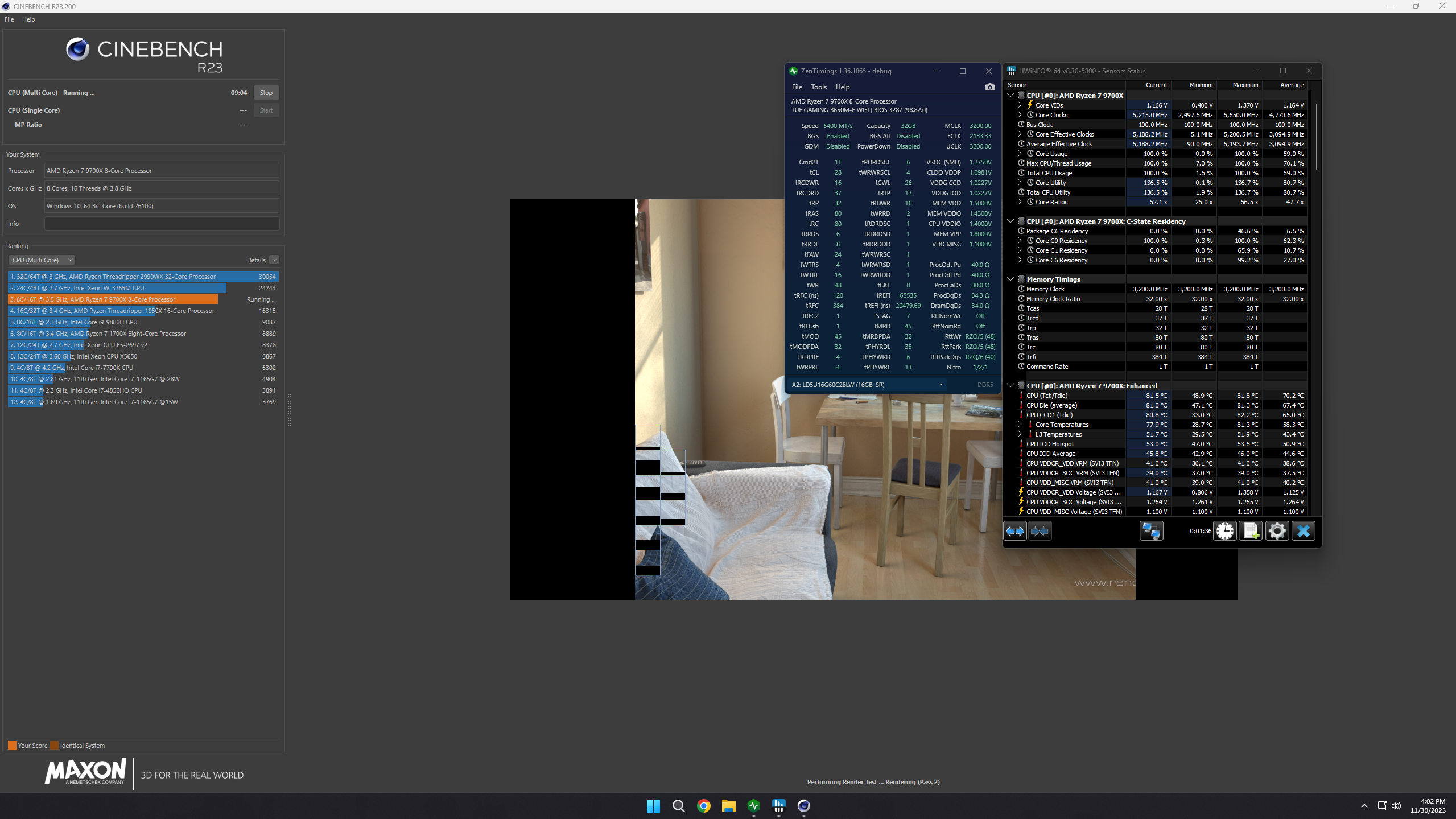This screenshot has width=1456, height=819.
Task: Select the Threadripper 2990WX ranking bar
Action: 143,277
